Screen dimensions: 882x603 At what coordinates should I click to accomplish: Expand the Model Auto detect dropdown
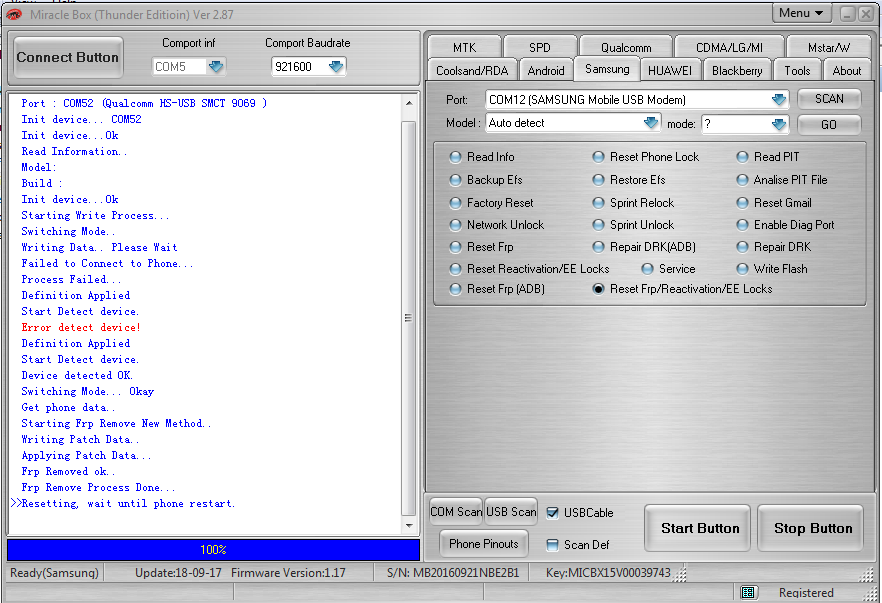click(x=651, y=123)
